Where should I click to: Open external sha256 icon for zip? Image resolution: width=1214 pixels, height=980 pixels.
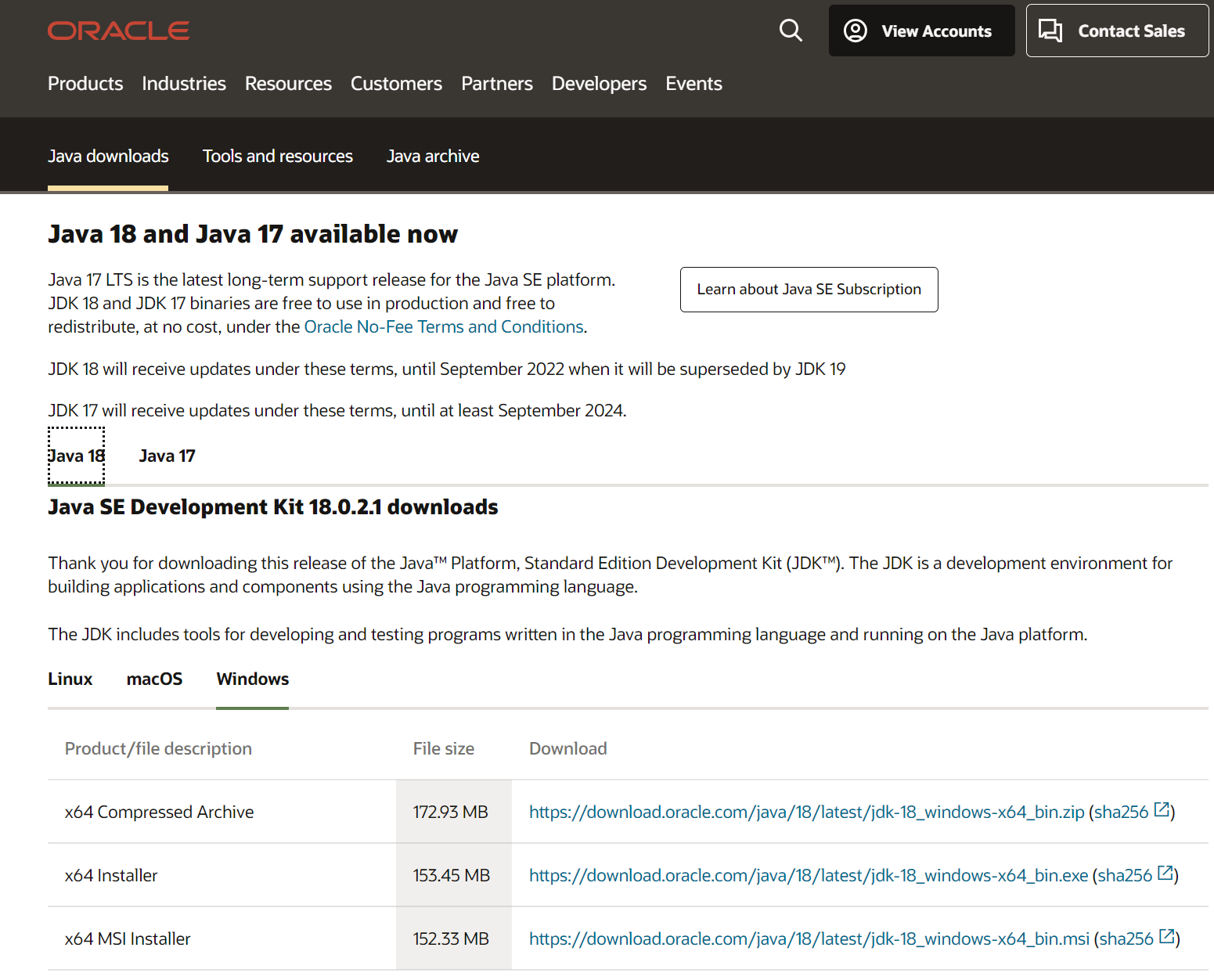pos(1162,809)
